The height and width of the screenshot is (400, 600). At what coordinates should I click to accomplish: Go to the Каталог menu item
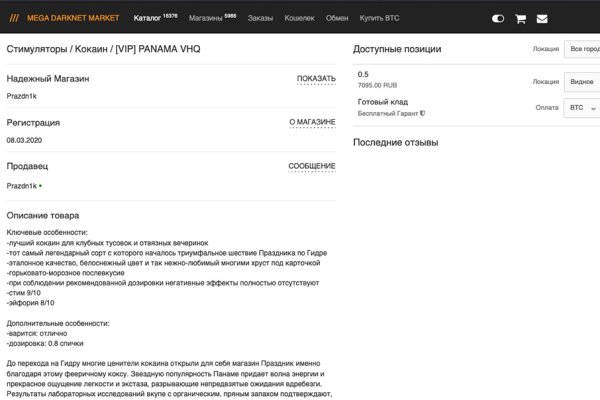coord(155,17)
